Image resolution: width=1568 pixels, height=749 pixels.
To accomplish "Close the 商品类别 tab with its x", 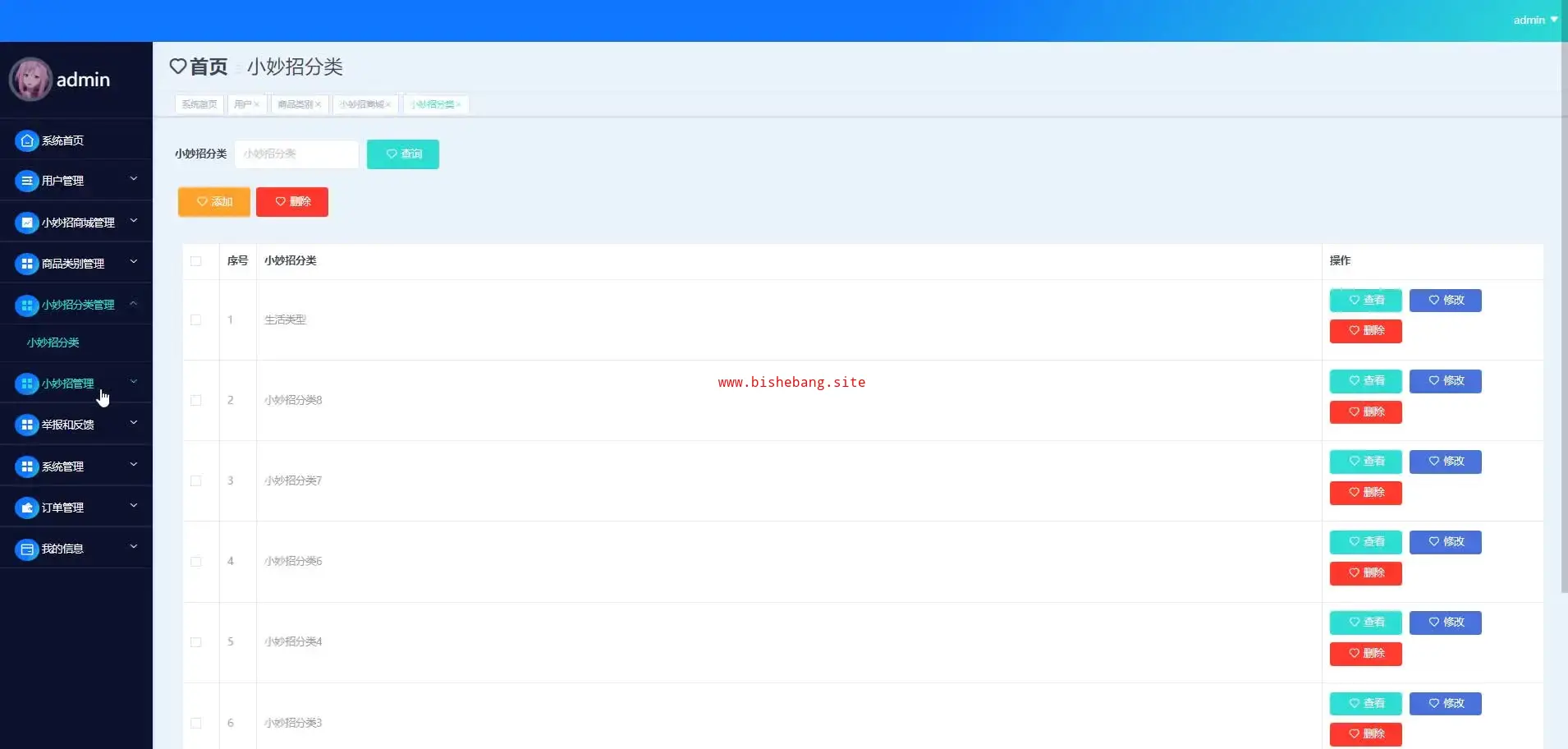I will pos(319,104).
